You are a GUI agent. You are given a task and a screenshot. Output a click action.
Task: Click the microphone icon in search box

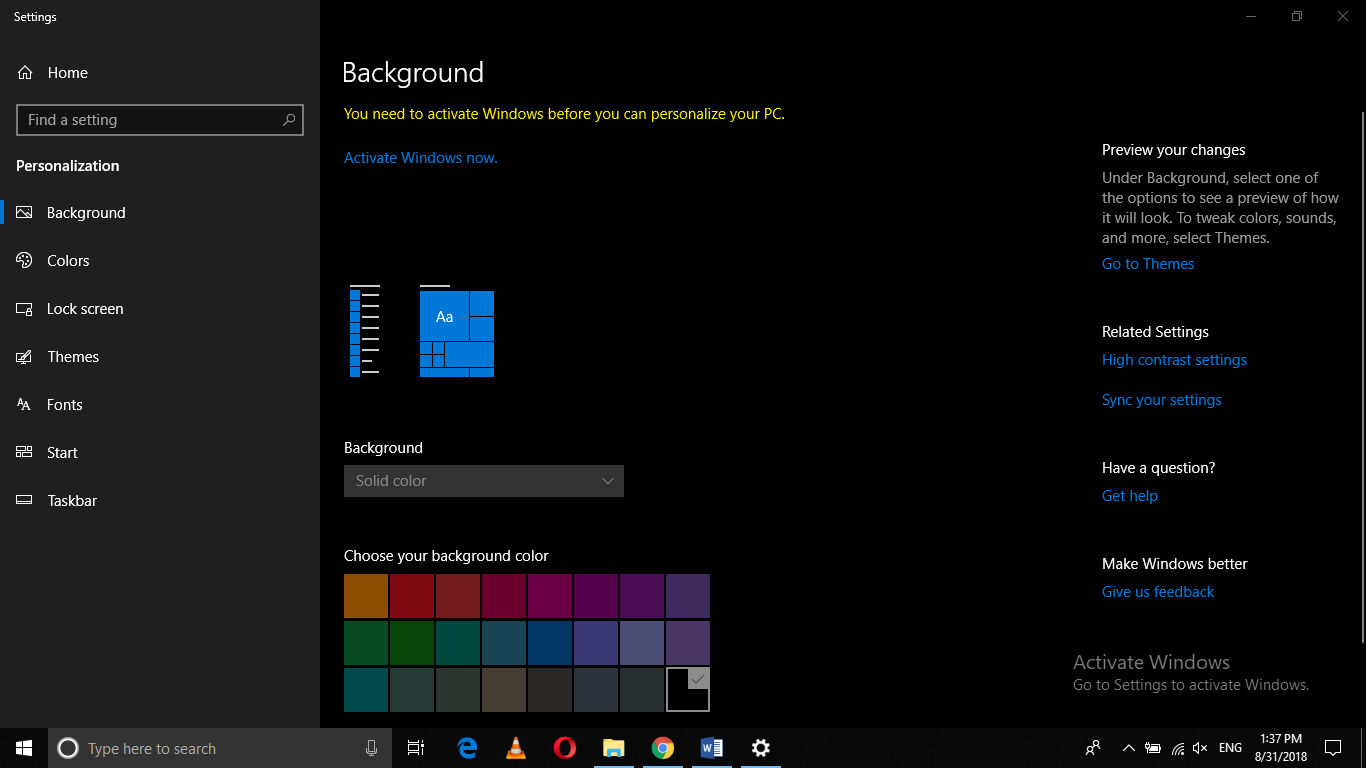(x=371, y=748)
